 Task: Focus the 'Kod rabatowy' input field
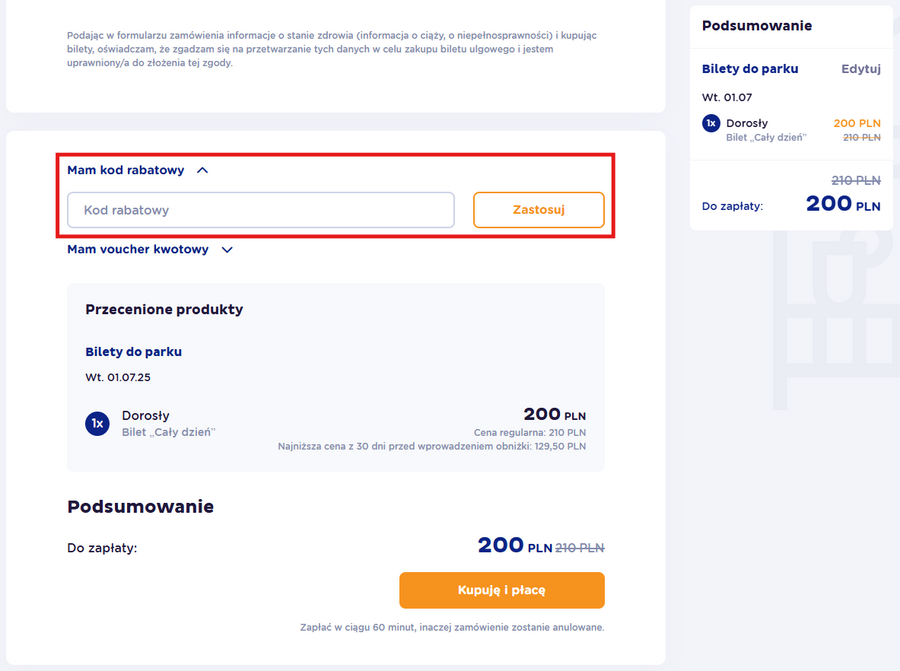[260, 210]
